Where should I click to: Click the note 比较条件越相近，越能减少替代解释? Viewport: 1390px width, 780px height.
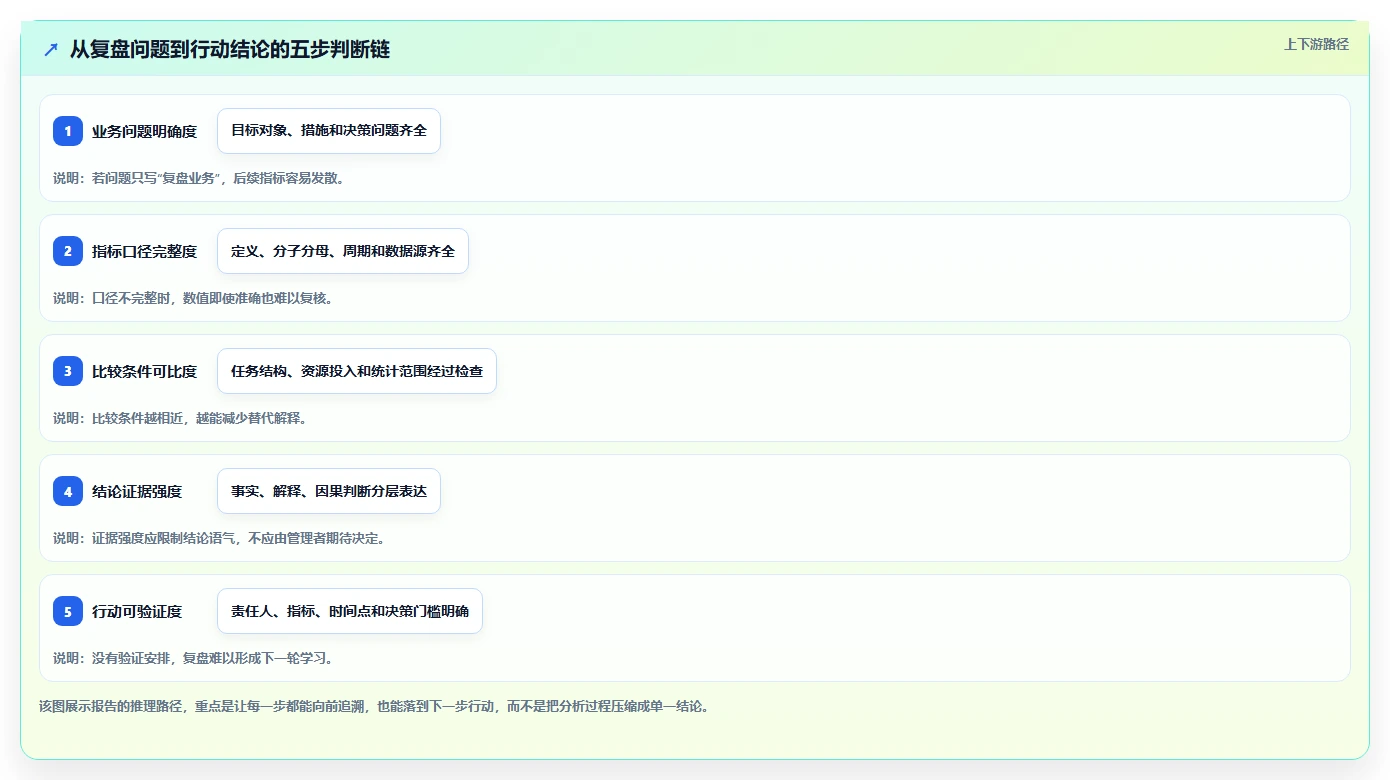pos(180,418)
